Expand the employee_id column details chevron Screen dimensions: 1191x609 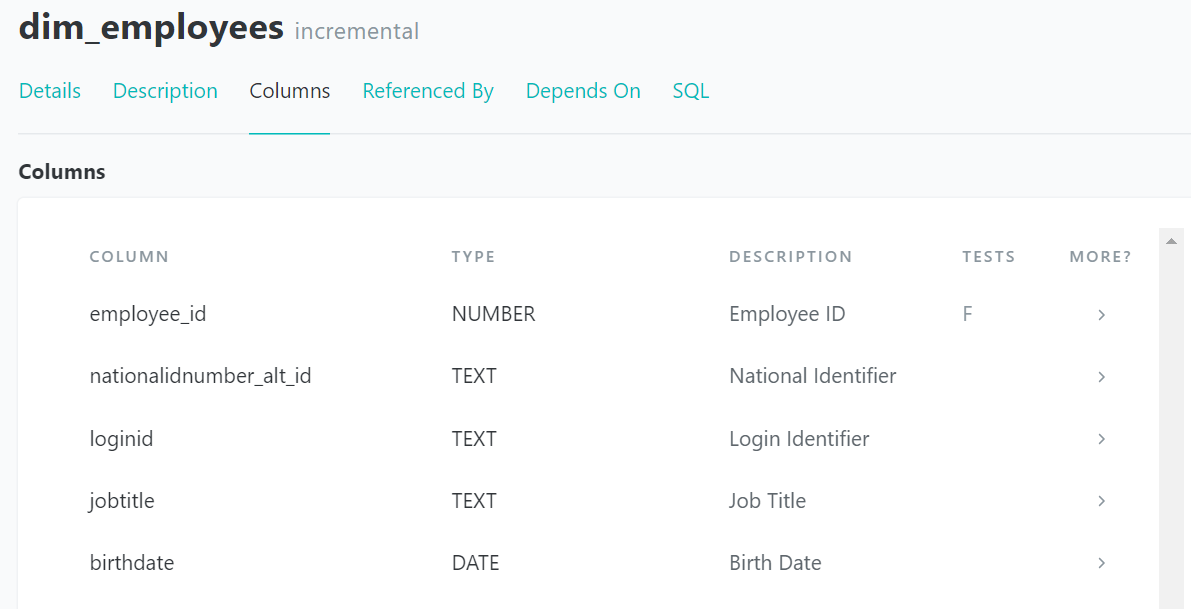pyautogui.click(x=1101, y=314)
